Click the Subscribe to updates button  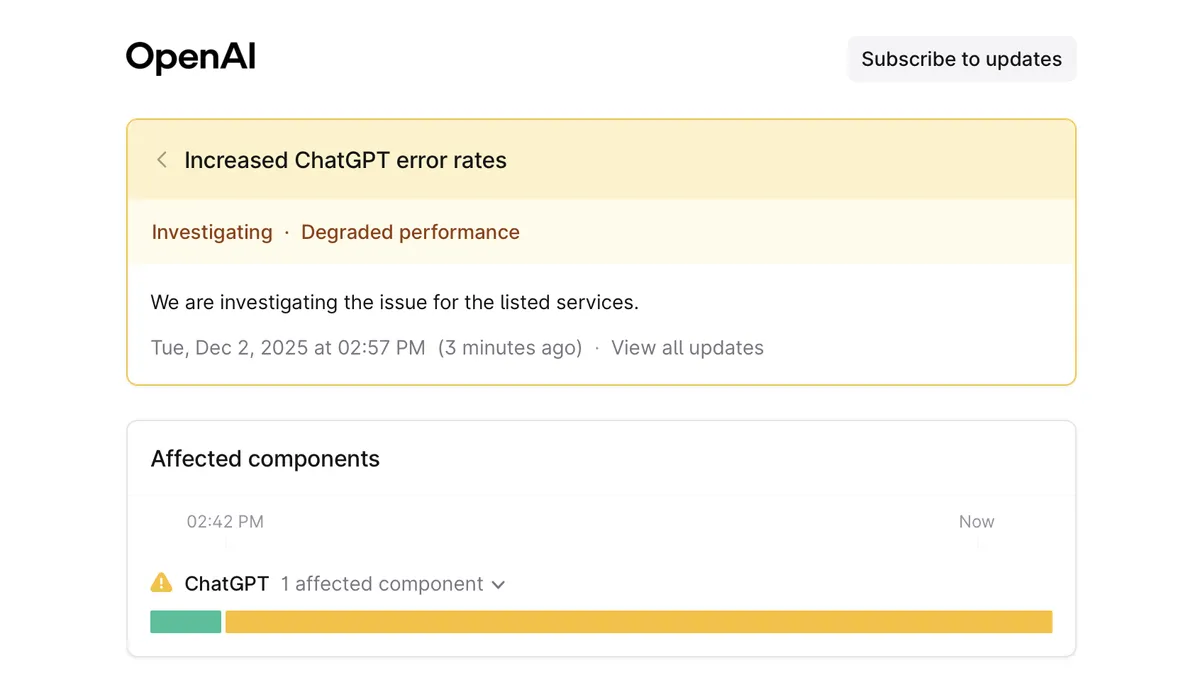[961, 58]
